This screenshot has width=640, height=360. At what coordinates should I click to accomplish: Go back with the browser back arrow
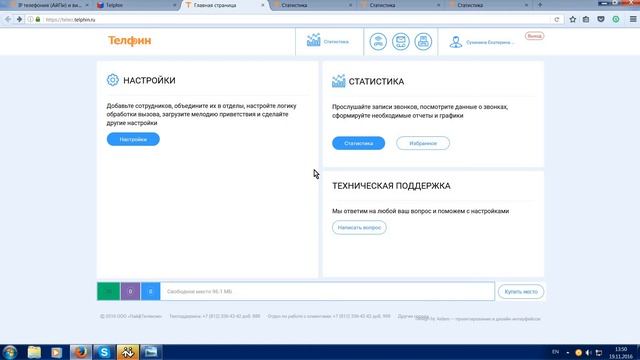pos(8,19)
